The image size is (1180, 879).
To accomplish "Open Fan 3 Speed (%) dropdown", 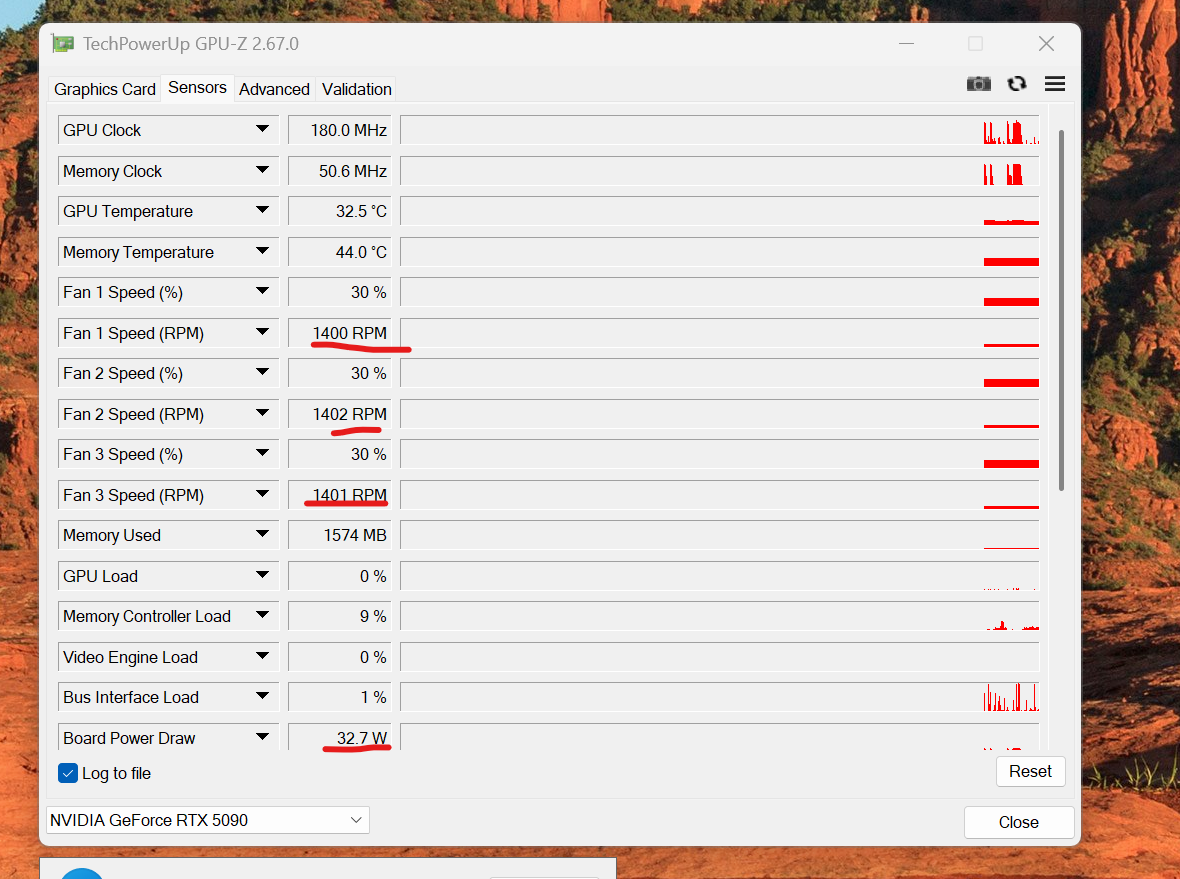I will [x=262, y=453].
